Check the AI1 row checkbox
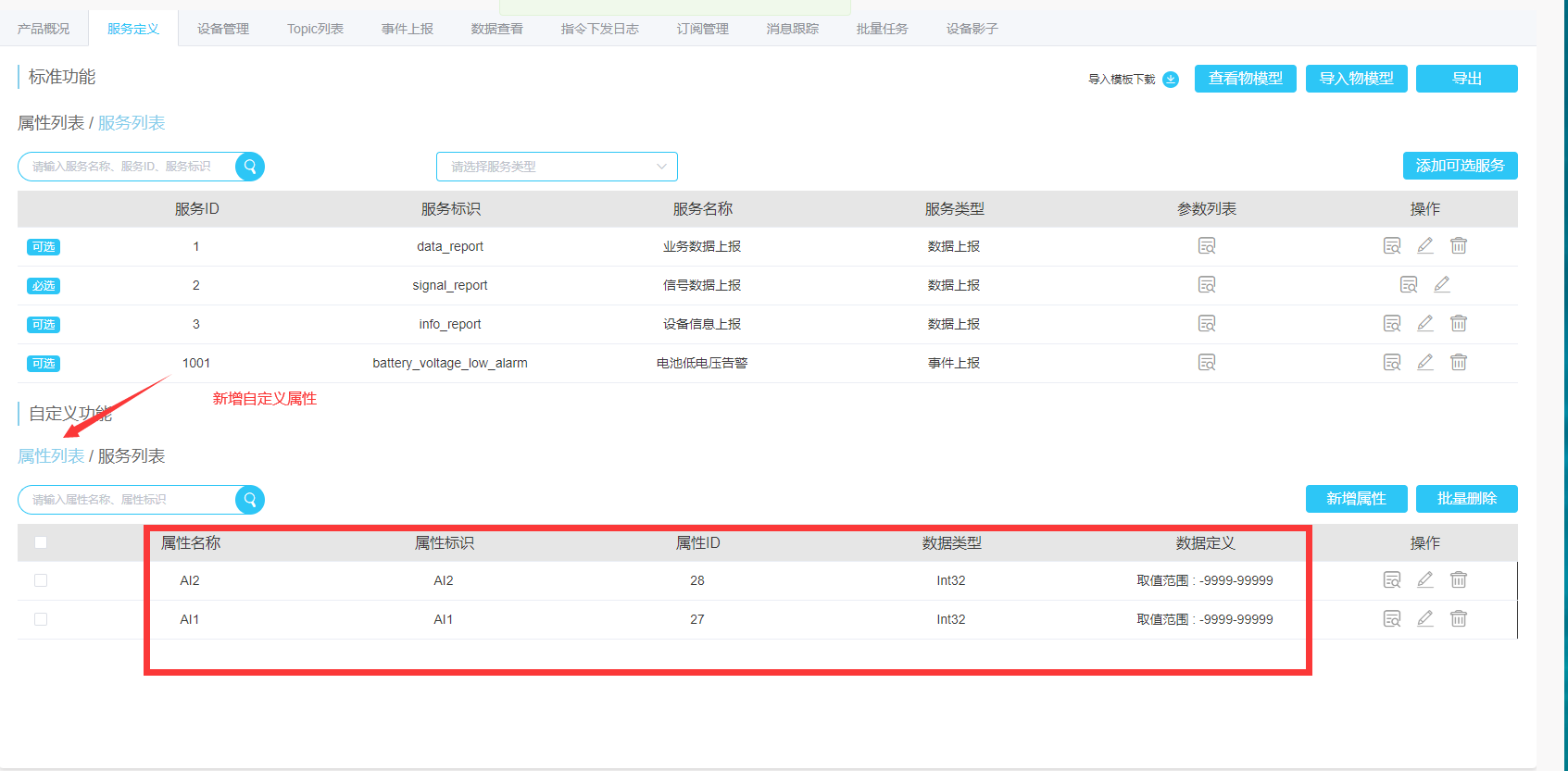This screenshot has height=771, width=1568. click(41, 619)
